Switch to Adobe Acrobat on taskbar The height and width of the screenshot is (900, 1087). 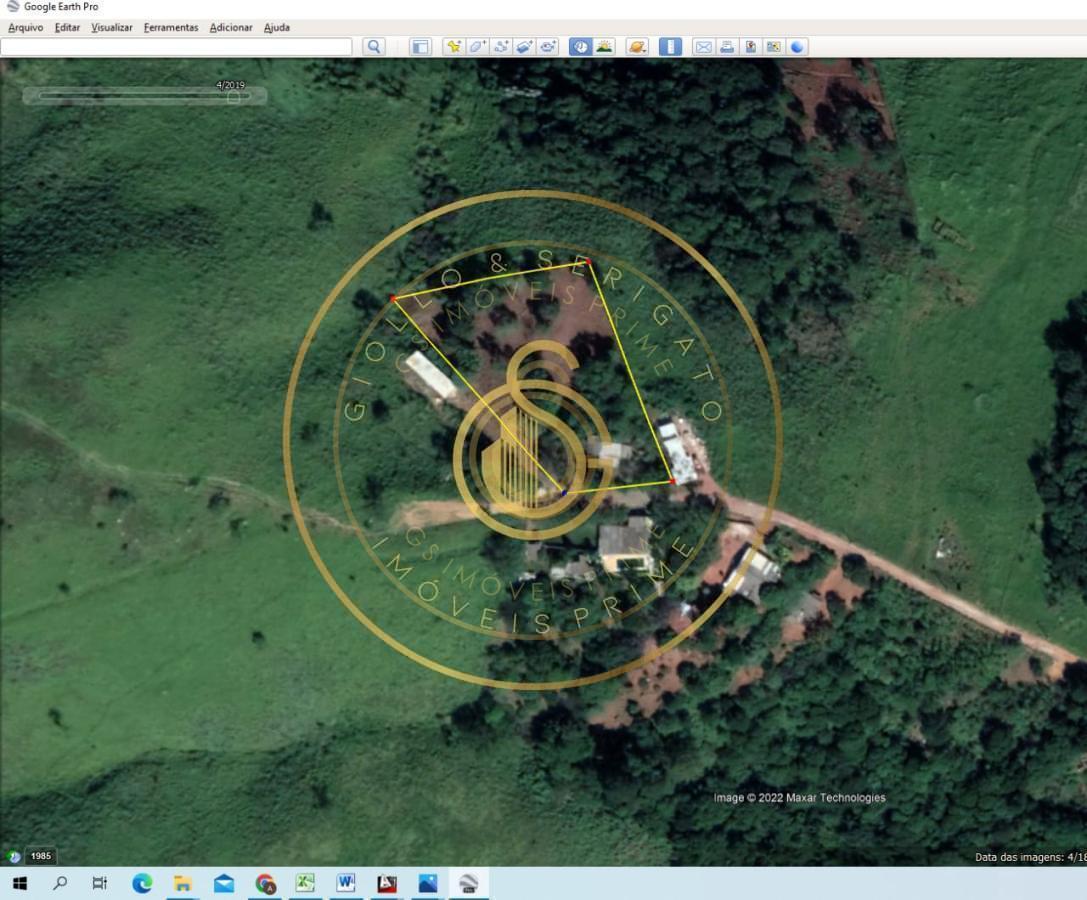[387, 883]
